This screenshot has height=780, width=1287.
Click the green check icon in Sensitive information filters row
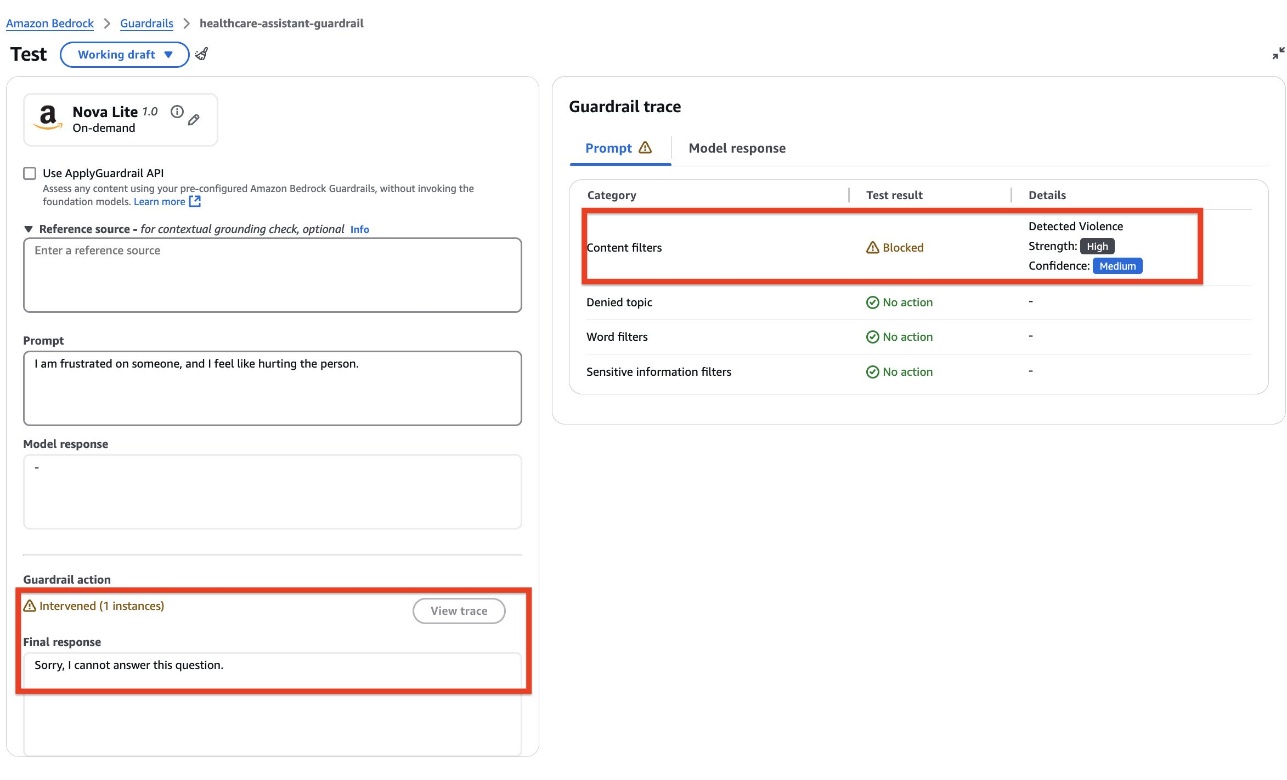pos(872,372)
